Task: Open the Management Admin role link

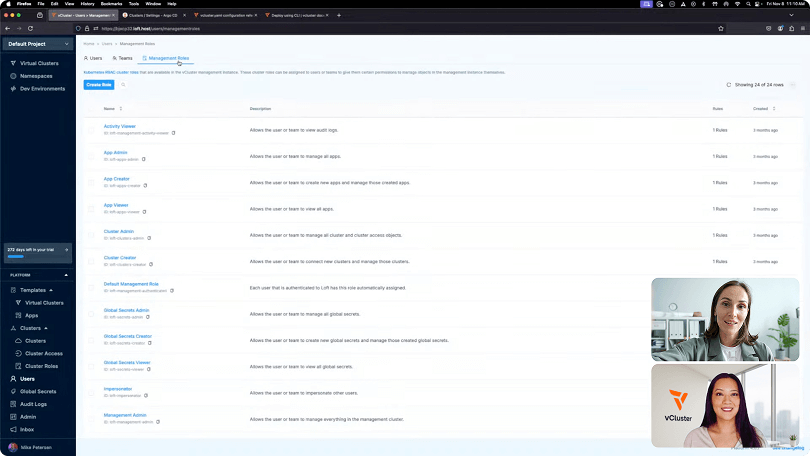Action: [x=125, y=415]
